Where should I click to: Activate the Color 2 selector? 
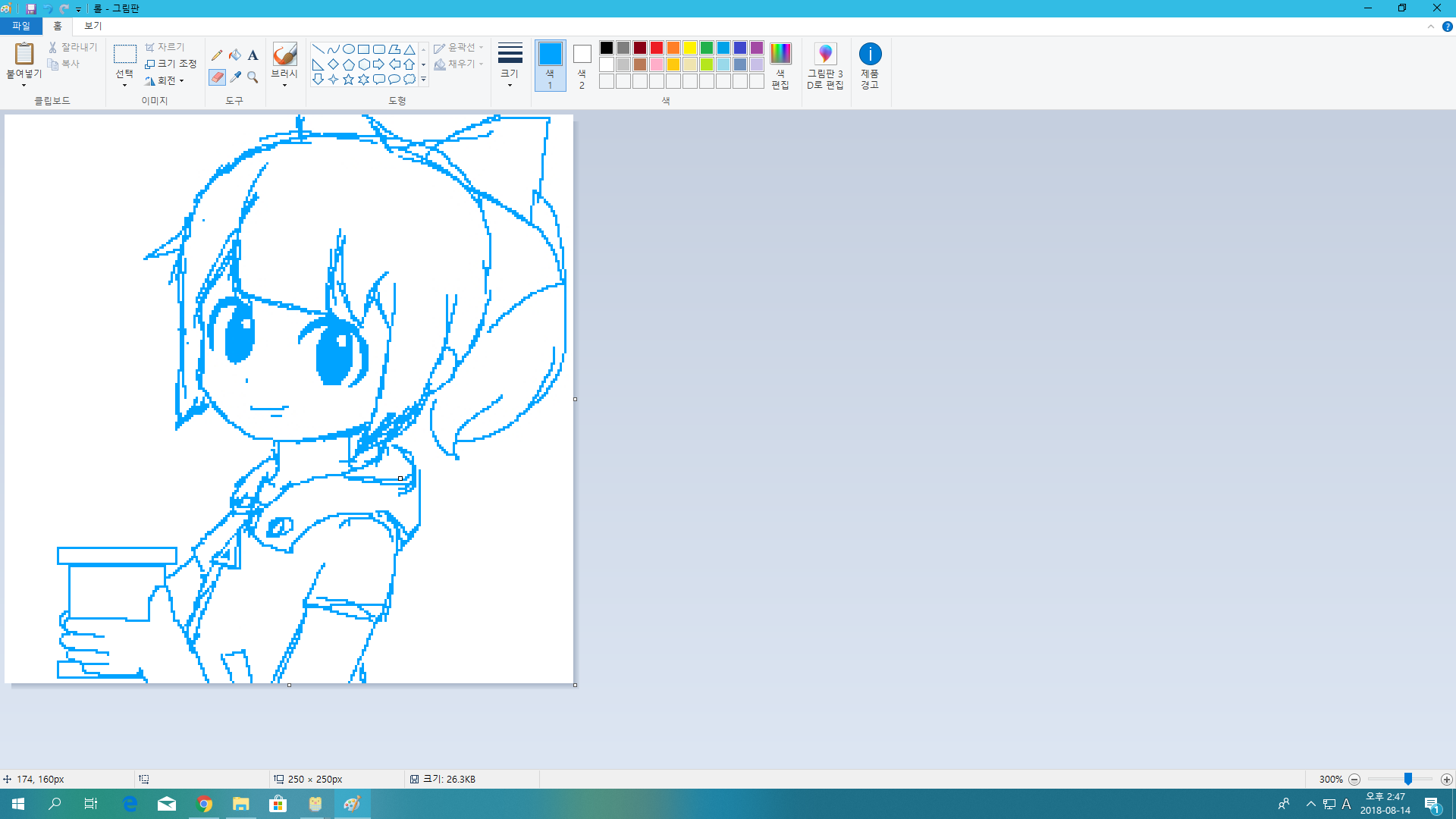click(582, 66)
